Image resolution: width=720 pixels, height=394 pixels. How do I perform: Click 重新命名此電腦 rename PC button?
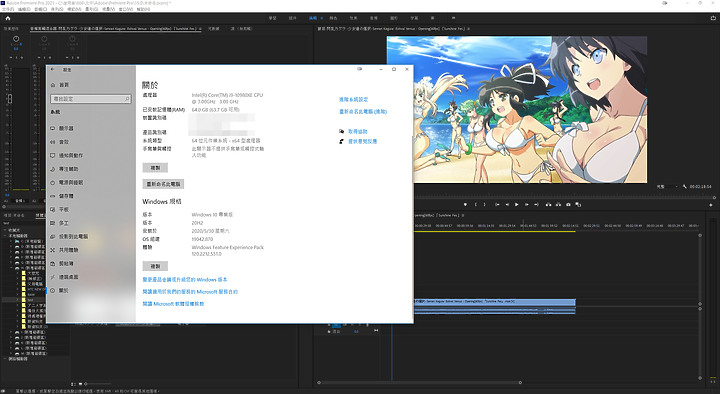(x=163, y=184)
